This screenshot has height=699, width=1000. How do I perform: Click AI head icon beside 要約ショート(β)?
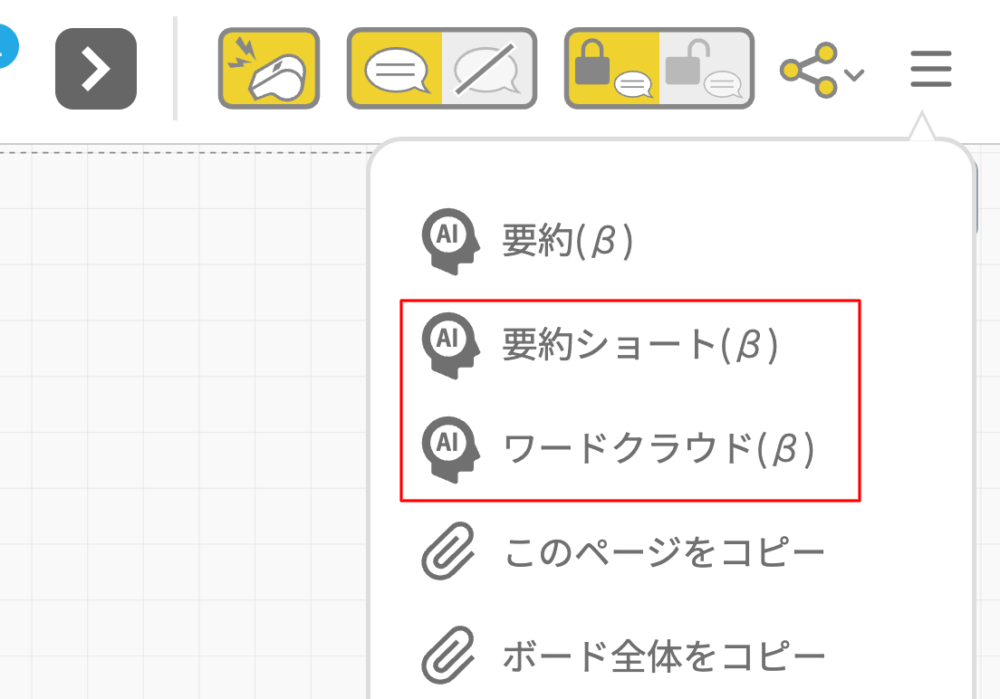click(450, 346)
